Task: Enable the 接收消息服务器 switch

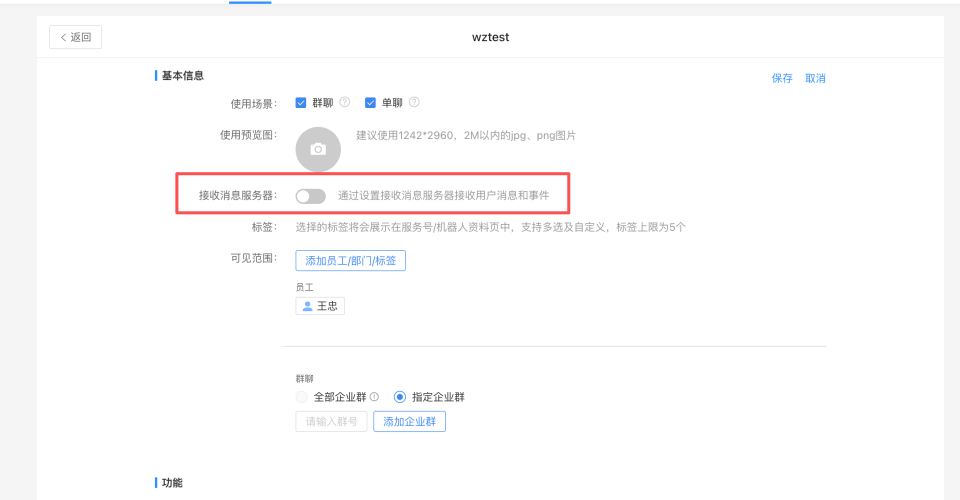Action: pyautogui.click(x=310, y=196)
